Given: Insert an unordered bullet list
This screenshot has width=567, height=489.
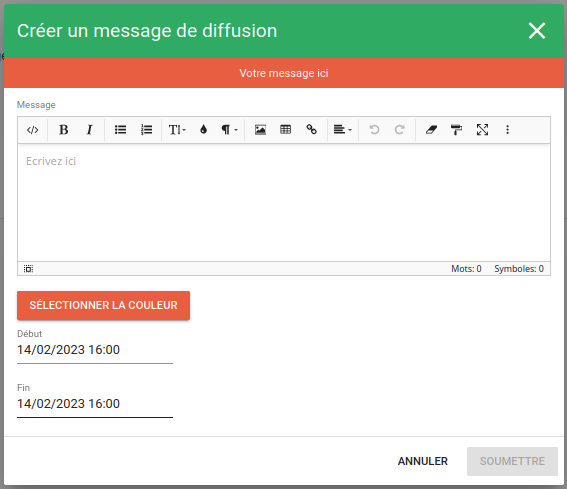Looking at the screenshot, I should click(x=120, y=130).
